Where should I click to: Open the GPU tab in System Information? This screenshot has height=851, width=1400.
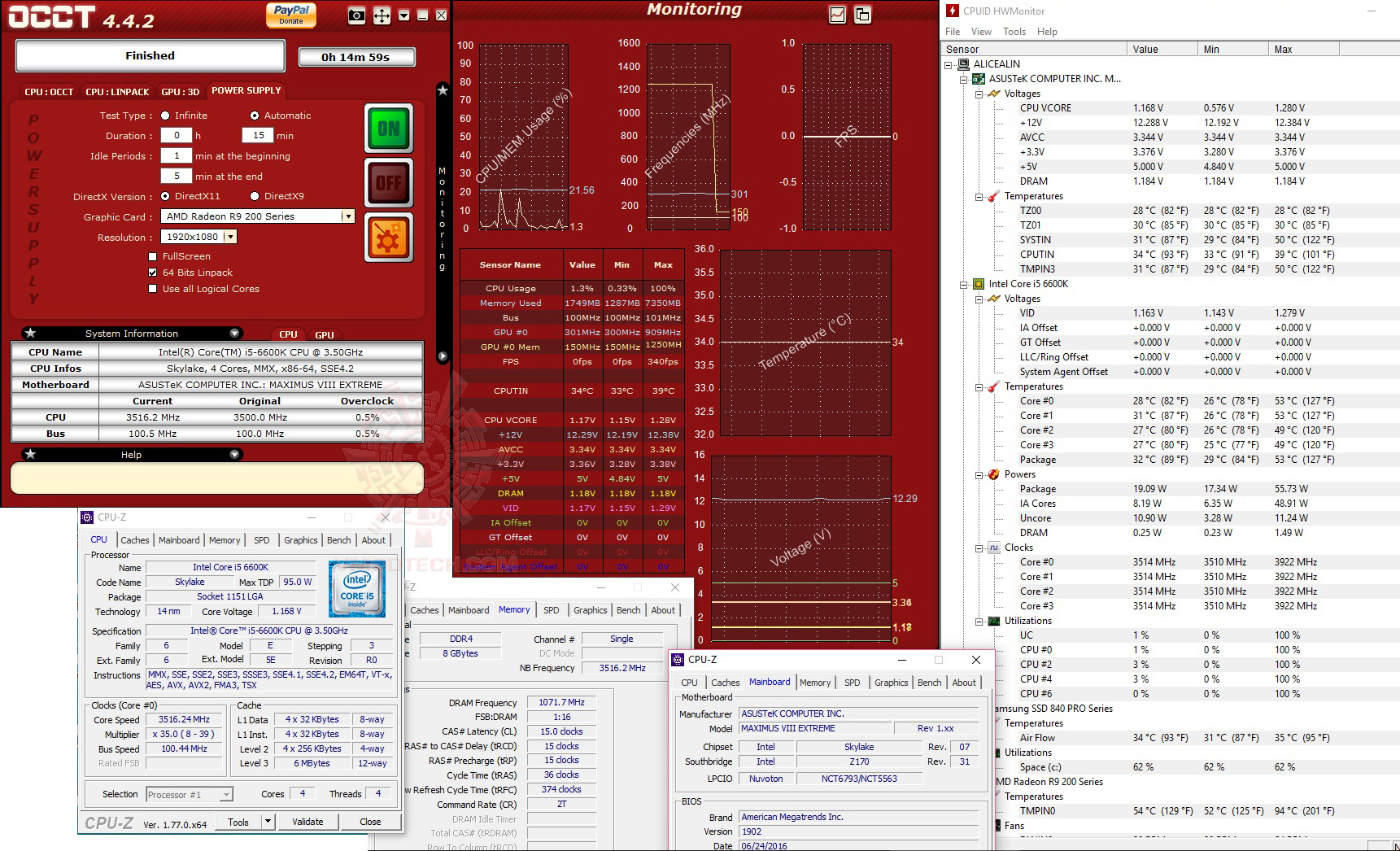[x=325, y=334]
